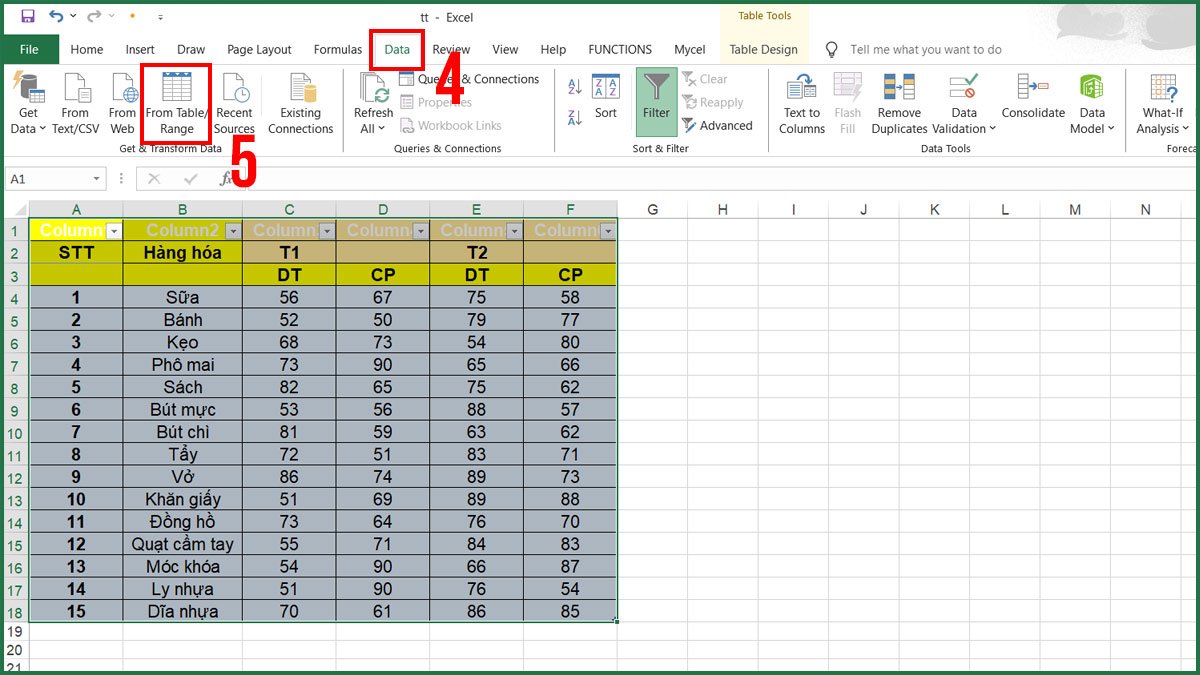
Task: Select Sort A to Z icon
Action: [573, 85]
